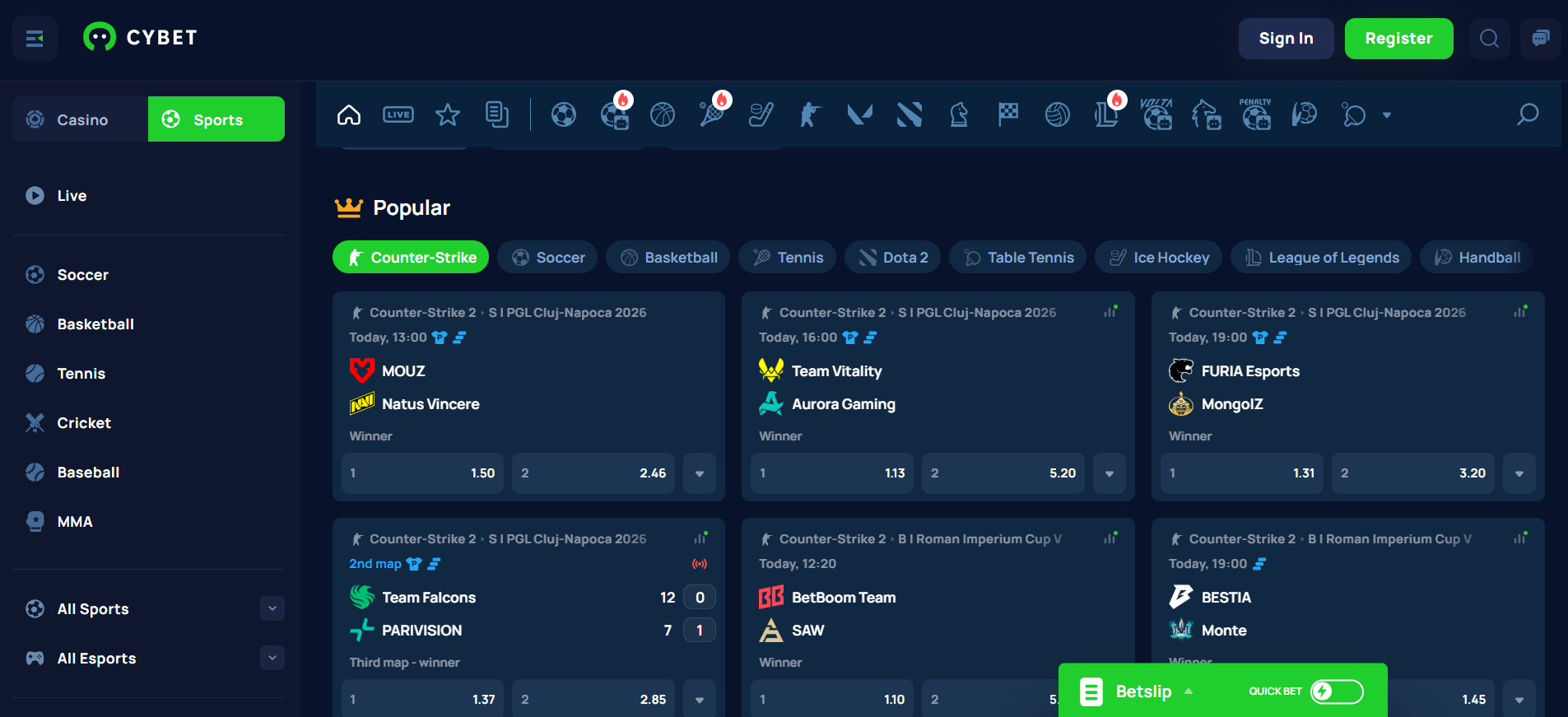Expand the All Esports list
This screenshot has height=717, width=1568.
pos(272,658)
